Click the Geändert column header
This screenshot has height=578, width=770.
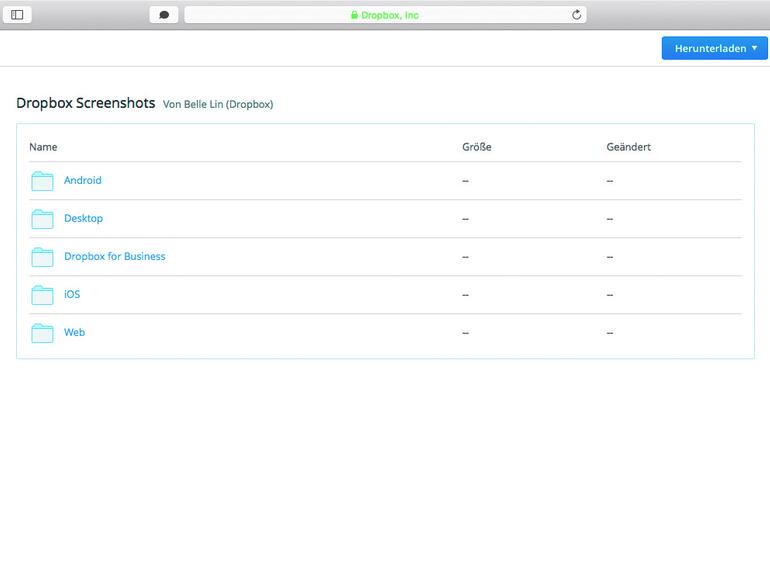pos(628,147)
